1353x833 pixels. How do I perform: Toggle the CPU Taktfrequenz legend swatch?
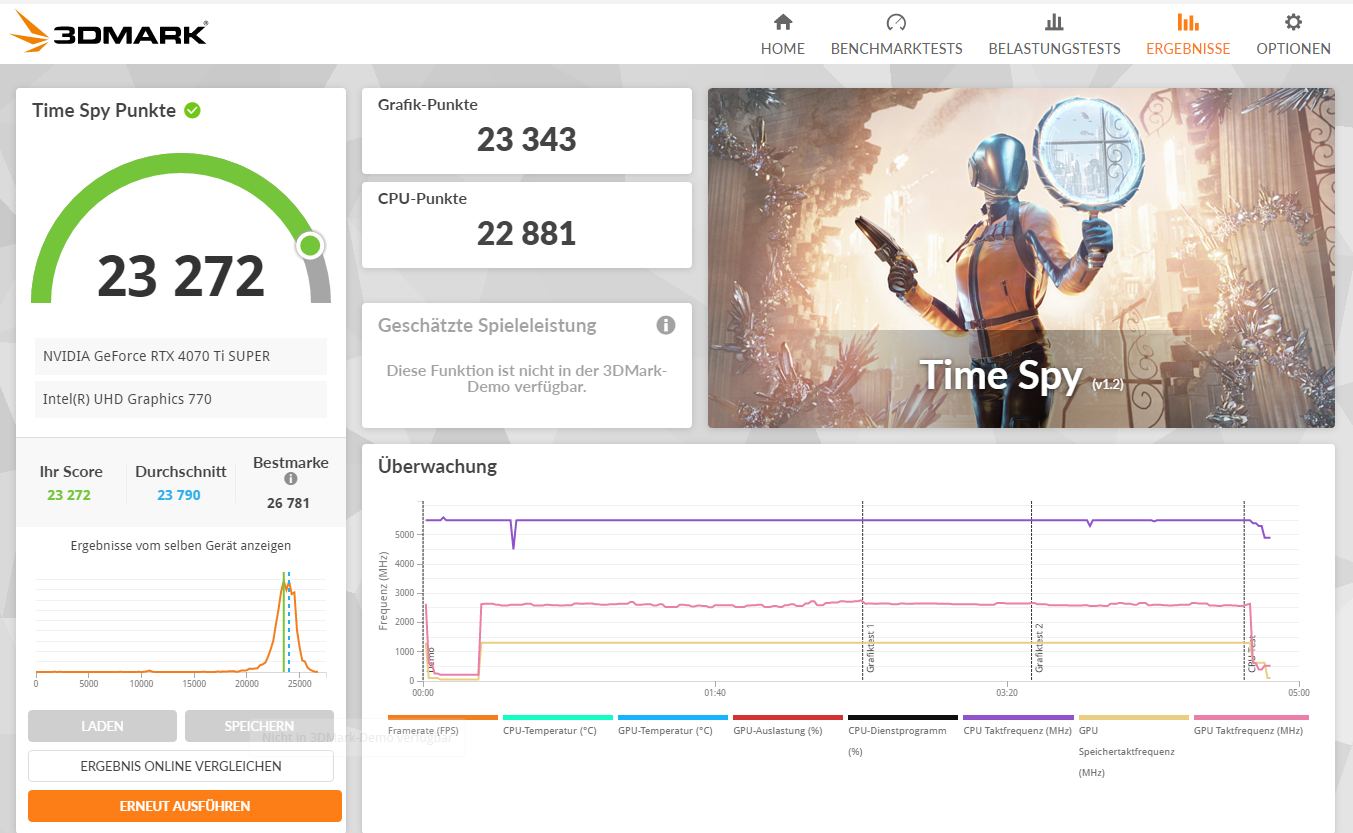pos(1018,718)
